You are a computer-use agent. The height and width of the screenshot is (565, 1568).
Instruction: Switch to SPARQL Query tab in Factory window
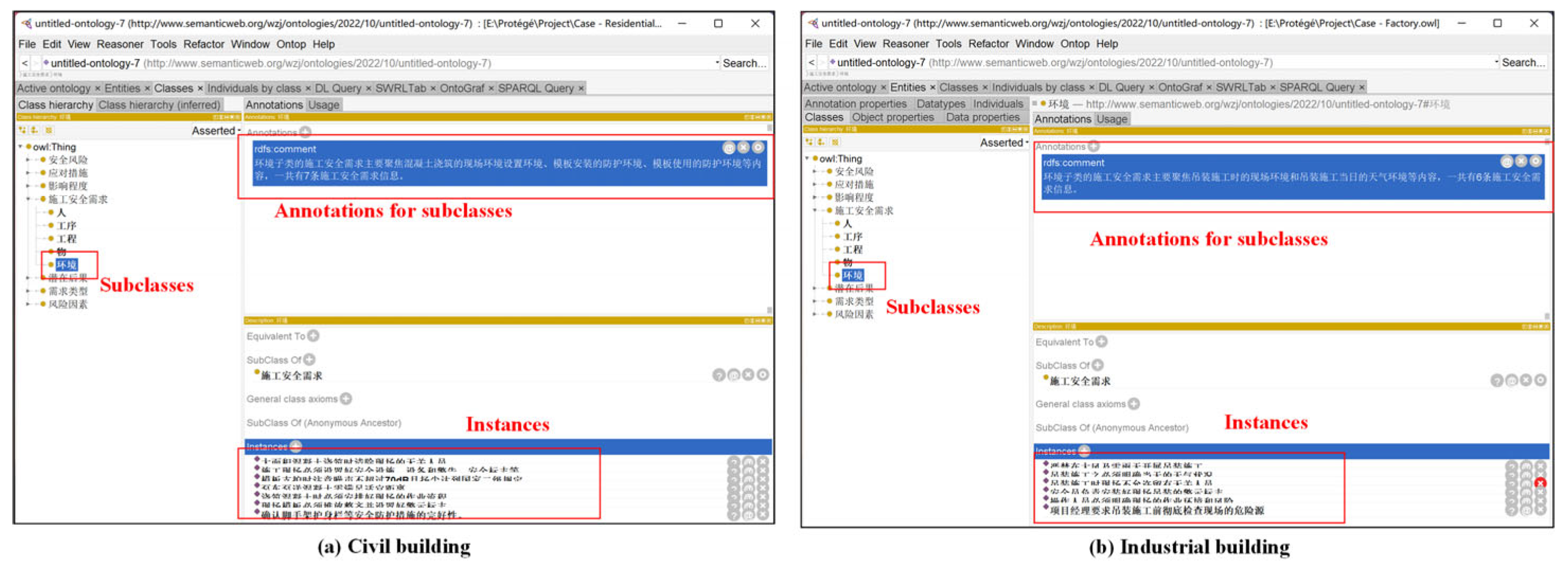pyautogui.click(x=1317, y=87)
